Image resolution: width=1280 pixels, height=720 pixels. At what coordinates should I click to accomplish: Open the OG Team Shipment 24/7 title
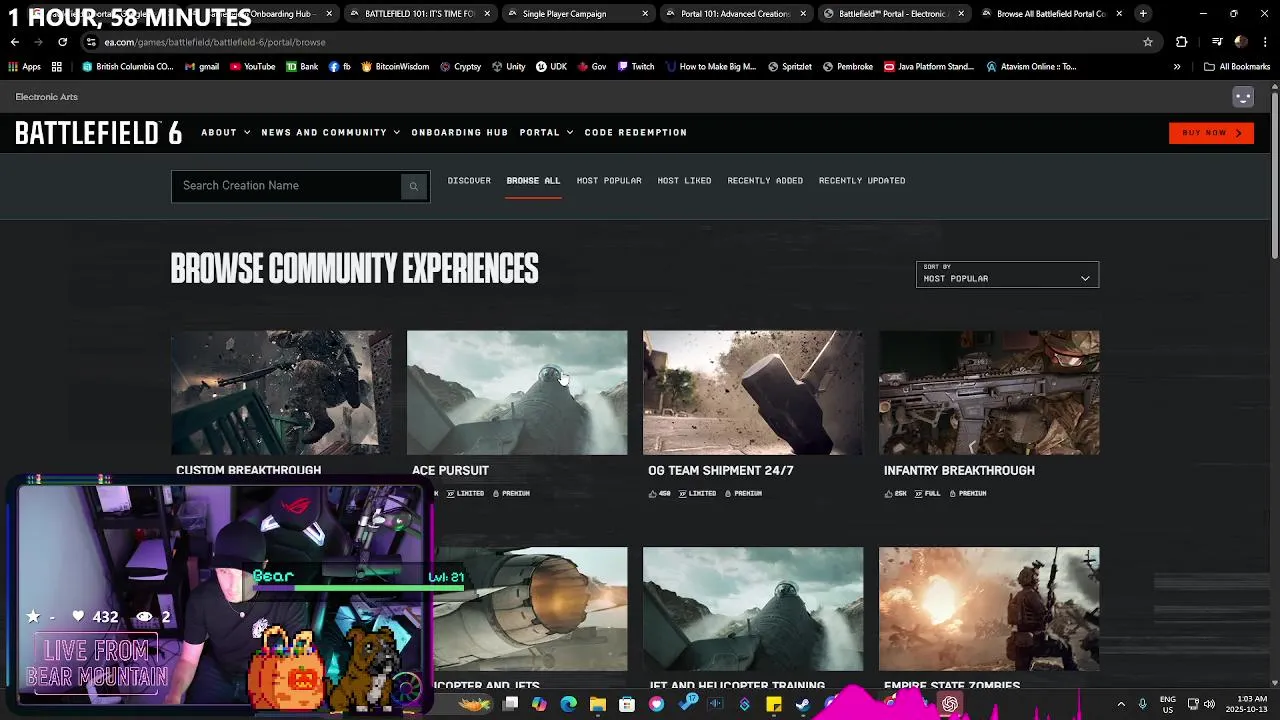(x=720, y=470)
